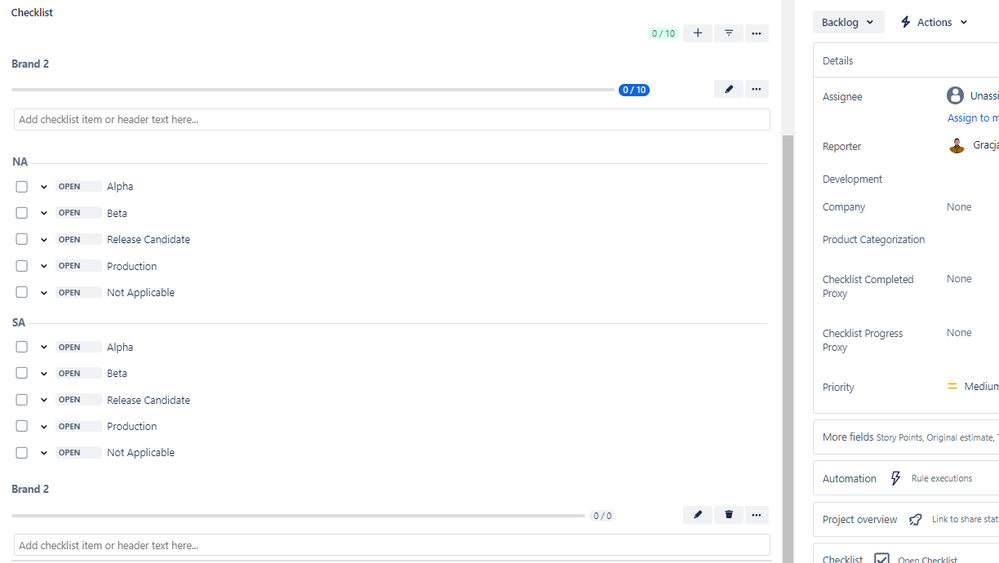Click the SA Production OPEN status badge

coord(78,426)
